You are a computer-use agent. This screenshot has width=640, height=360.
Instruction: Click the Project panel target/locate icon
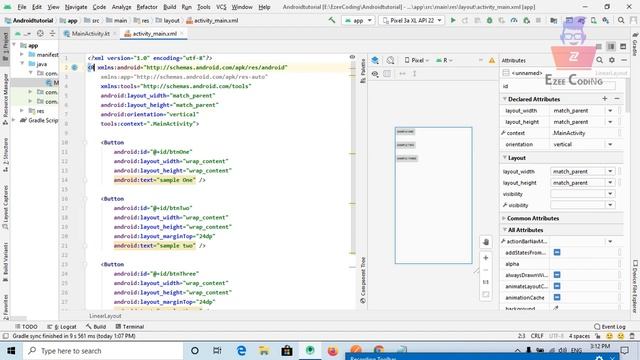click(40, 33)
